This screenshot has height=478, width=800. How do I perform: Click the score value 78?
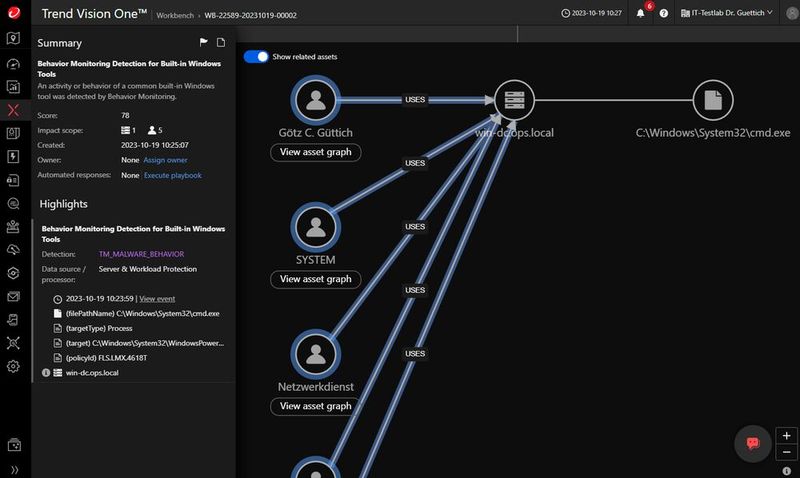click(125, 115)
